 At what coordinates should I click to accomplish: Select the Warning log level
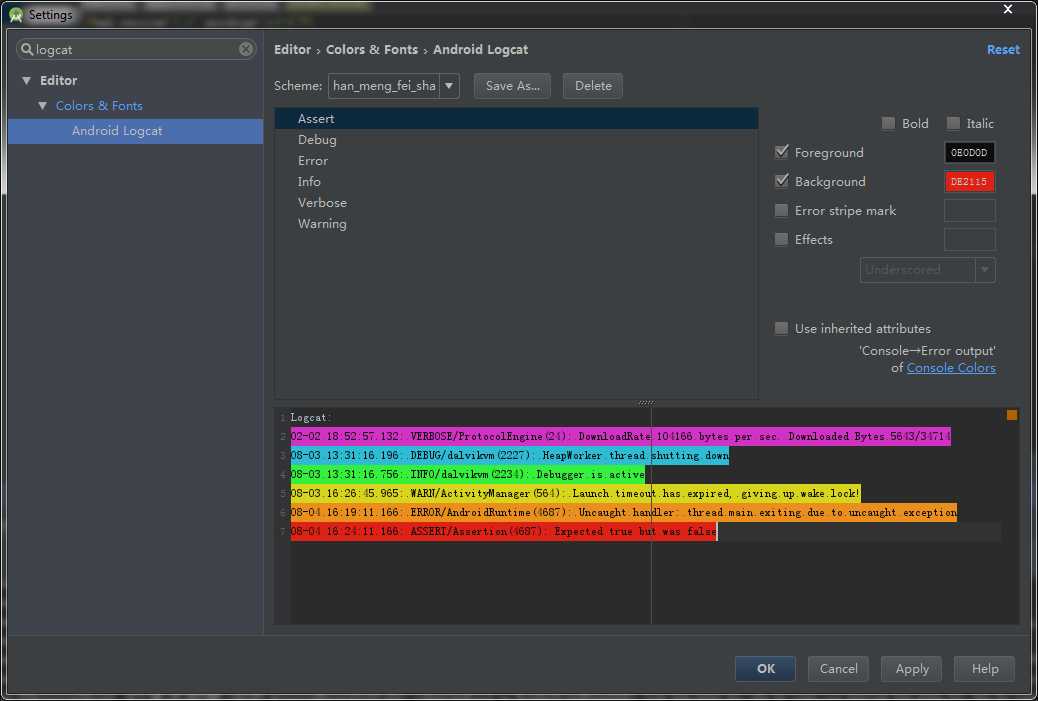[x=322, y=224]
